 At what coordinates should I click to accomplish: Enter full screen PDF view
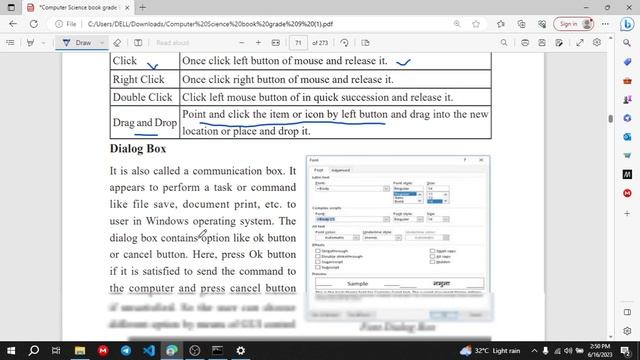580,42
